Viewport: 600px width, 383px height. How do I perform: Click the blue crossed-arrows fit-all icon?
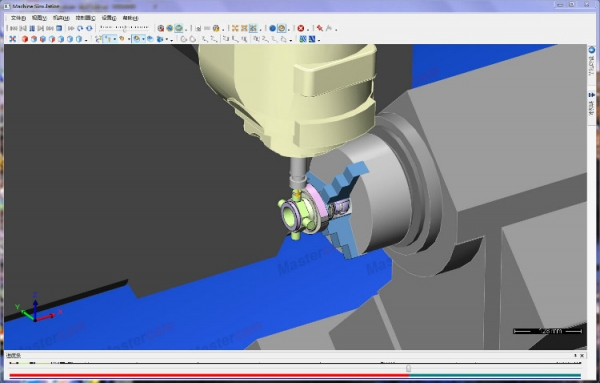point(13,39)
